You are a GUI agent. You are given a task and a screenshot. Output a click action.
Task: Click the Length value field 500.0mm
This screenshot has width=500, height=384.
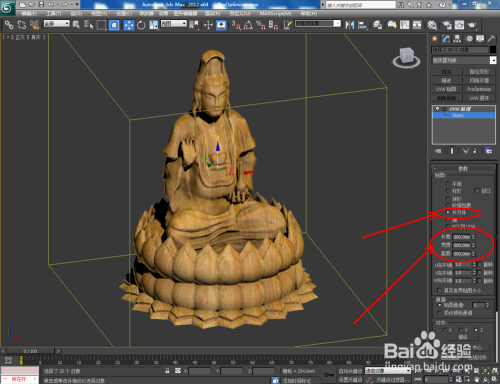click(462, 237)
